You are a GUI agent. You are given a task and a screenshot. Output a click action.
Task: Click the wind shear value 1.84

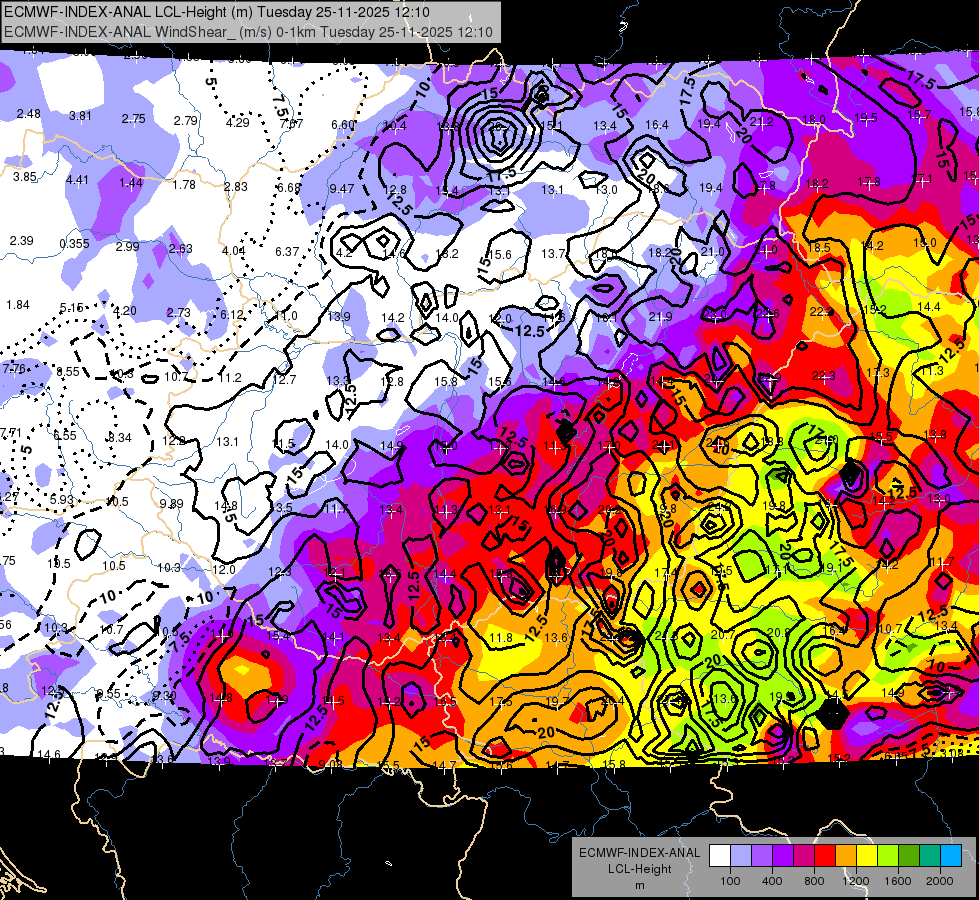click(x=17, y=305)
